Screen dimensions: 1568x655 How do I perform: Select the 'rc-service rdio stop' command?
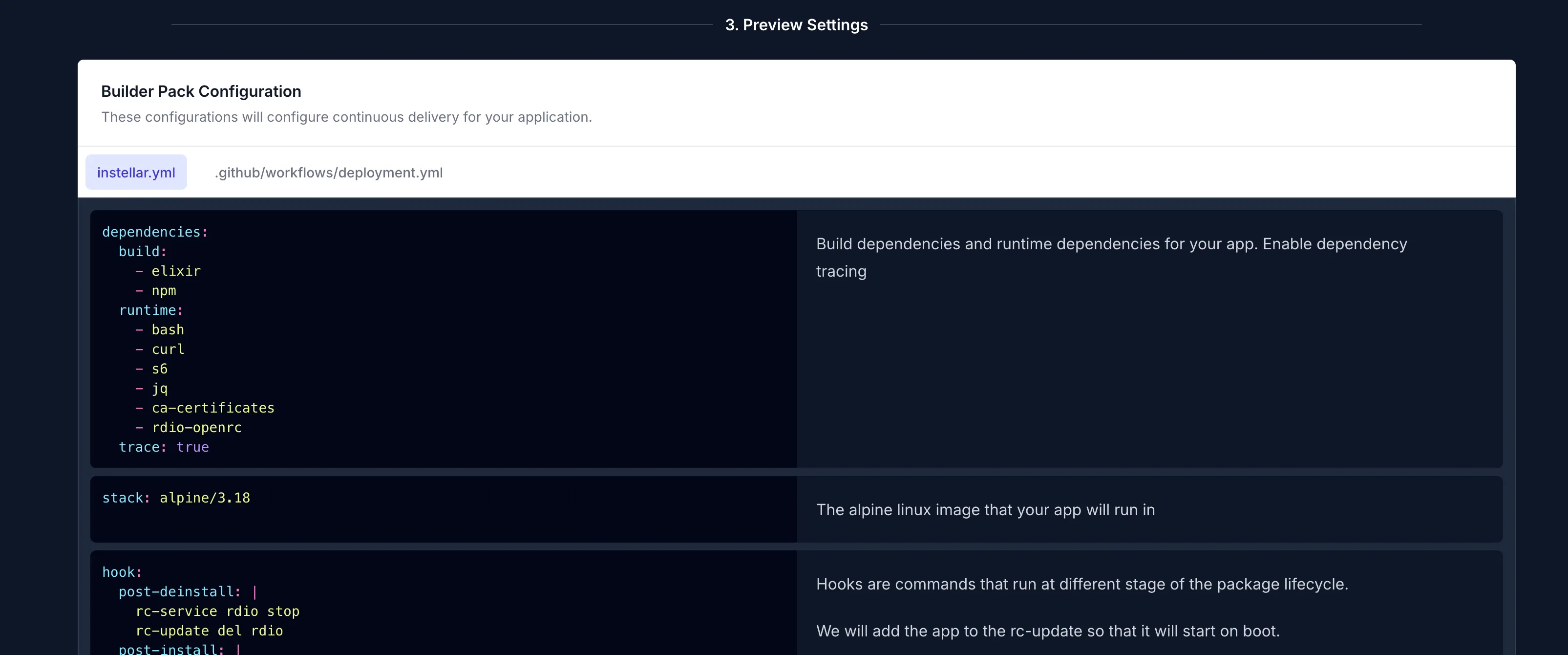coord(217,611)
